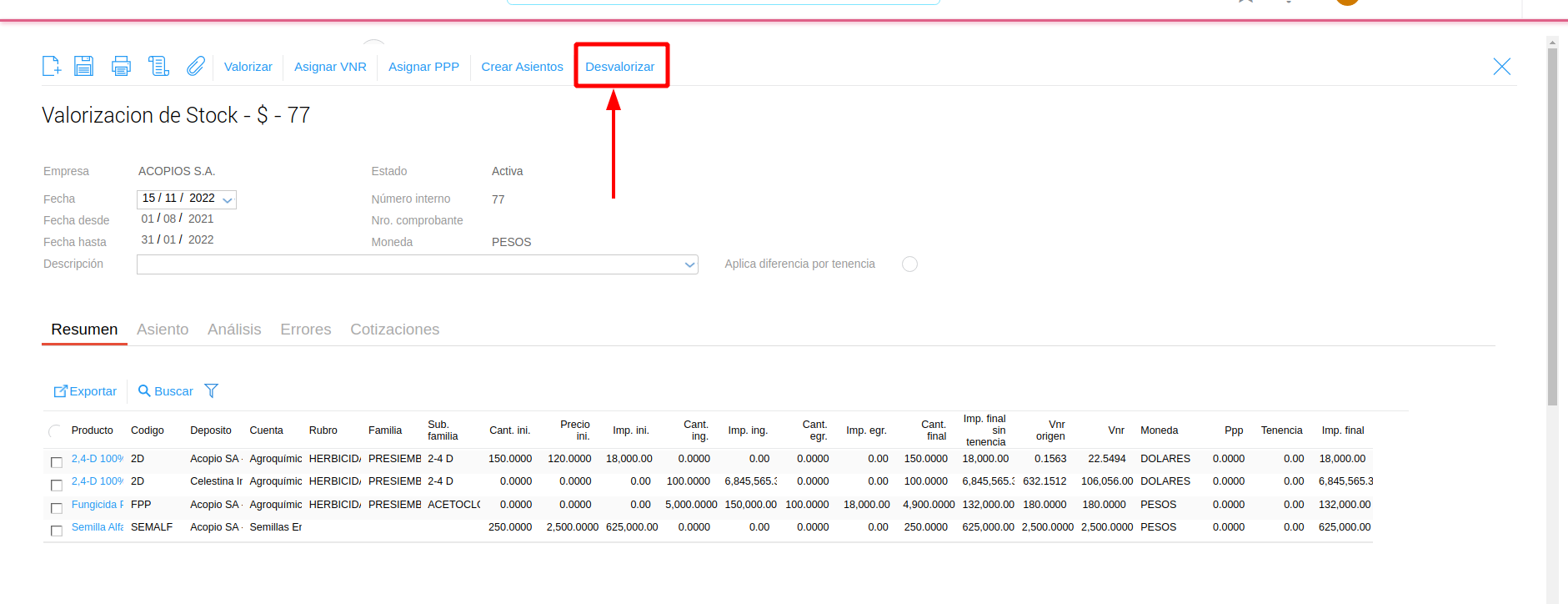Viewport: 1568px width, 604px height.
Task: Click the Exportar icon button
Action: point(85,391)
